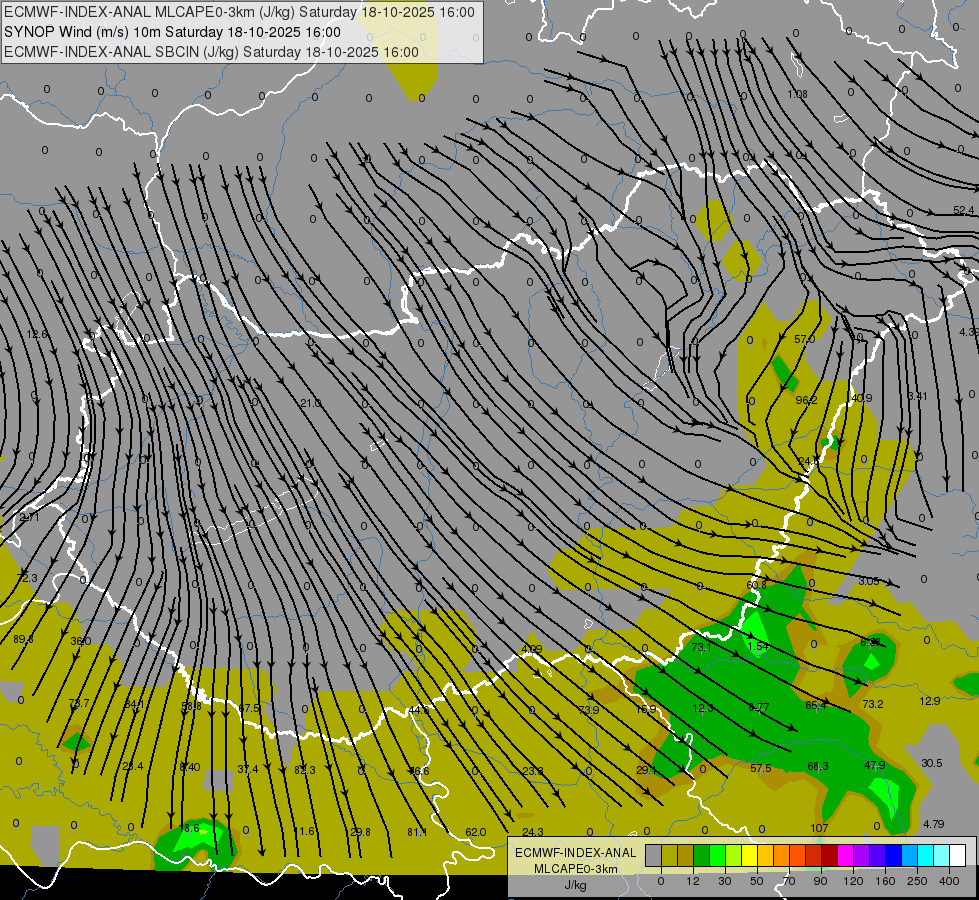This screenshot has height=900, width=979.
Task: Click the map value 18.6
Action: coord(189,828)
